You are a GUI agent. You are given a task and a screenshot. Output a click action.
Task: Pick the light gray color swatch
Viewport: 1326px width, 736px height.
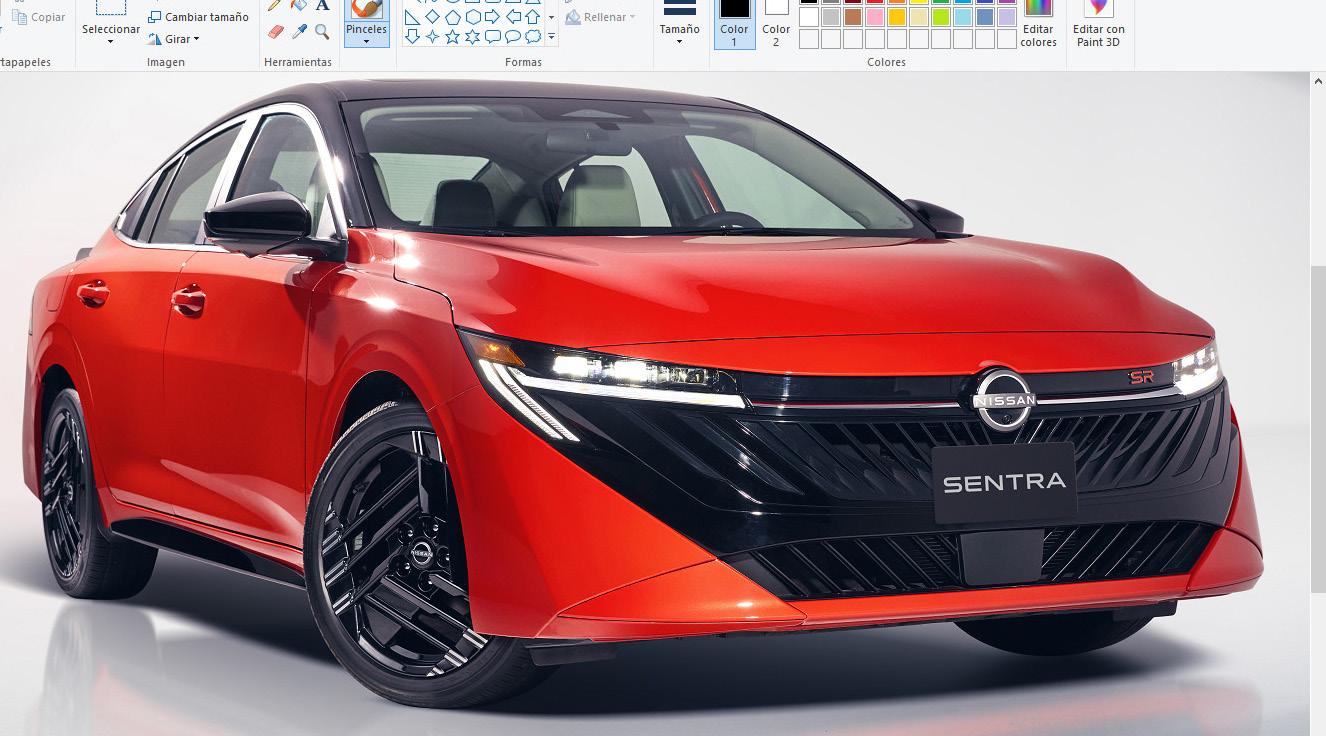click(x=831, y=17)
